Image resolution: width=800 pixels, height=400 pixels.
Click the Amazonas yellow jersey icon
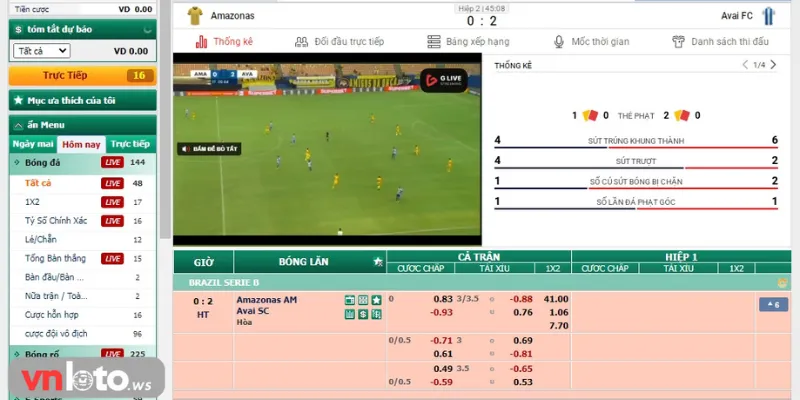click(194, 15)
